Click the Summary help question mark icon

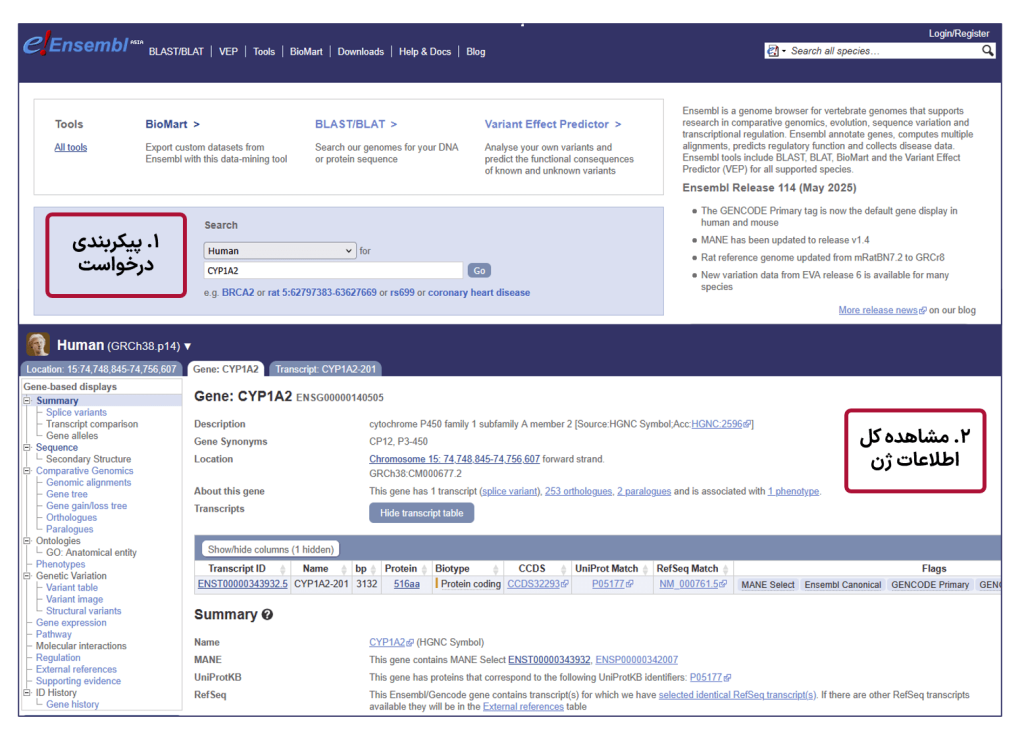267,615
